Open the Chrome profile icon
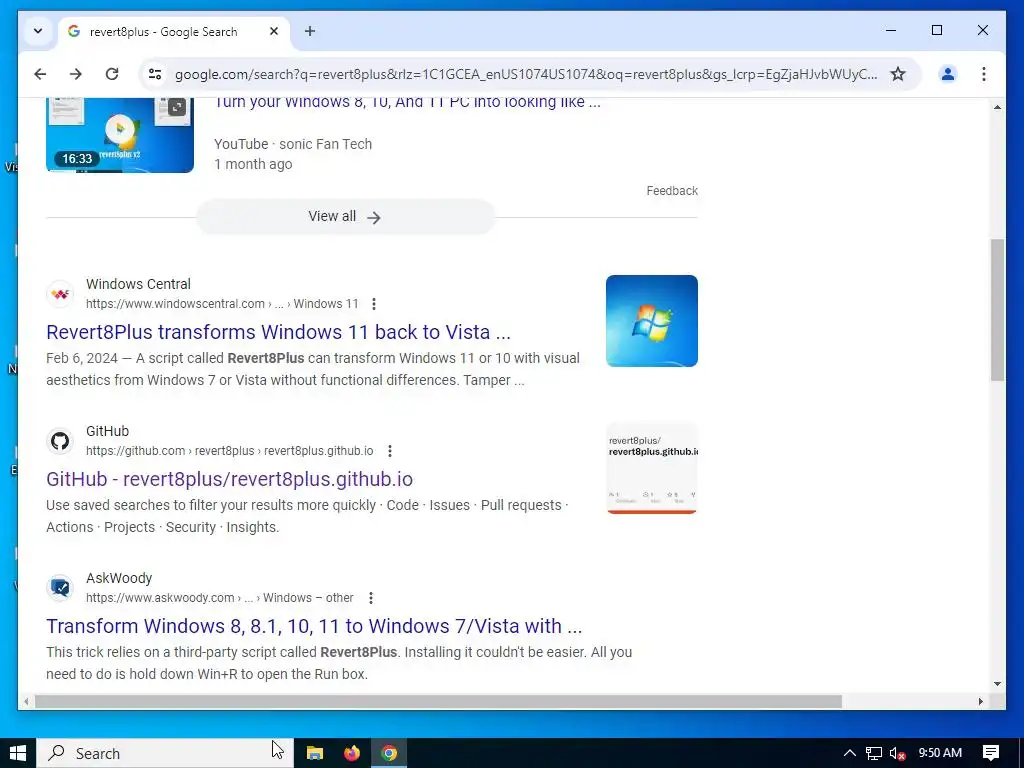 pos(948,74)
